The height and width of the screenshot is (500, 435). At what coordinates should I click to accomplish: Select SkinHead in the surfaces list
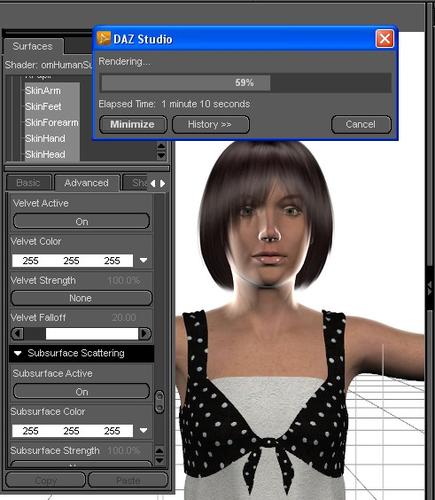[x=45, y=154]
